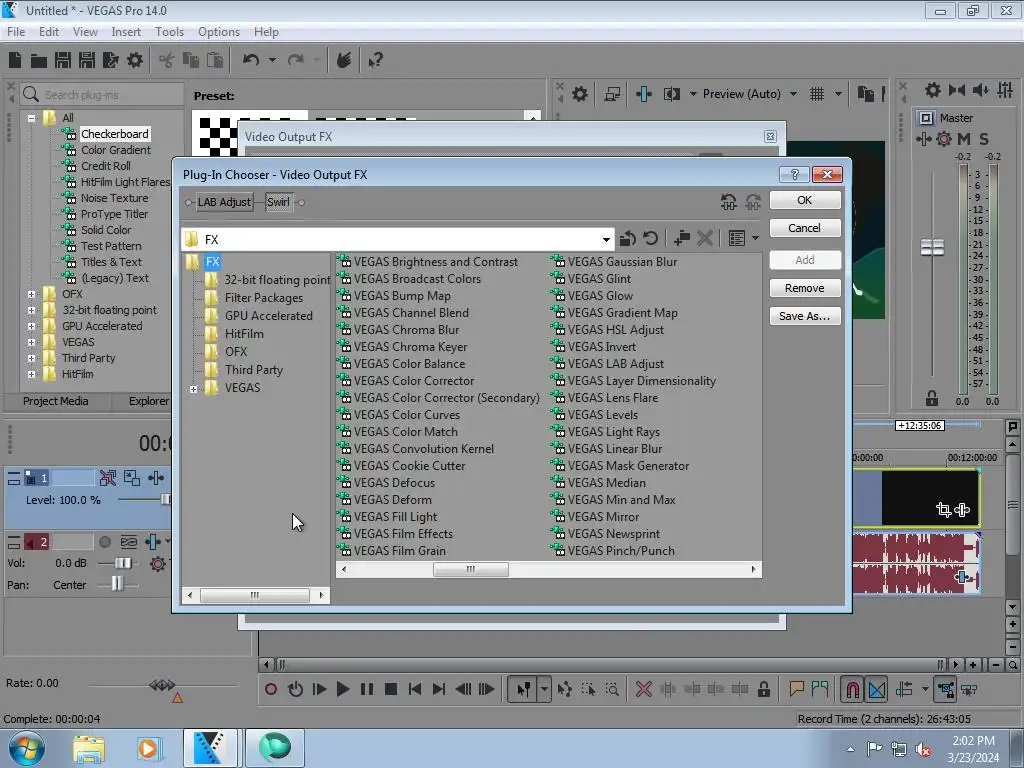The width and height of the screenshot is (1024, 768).
Task: Click Preview on External Monitor icon
Action: tap(612, 94)
